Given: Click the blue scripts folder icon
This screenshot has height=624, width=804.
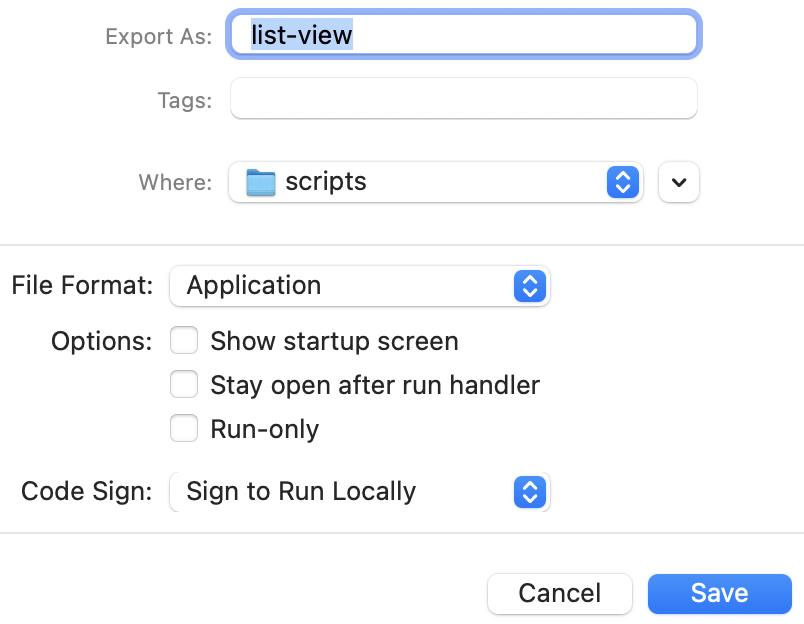Looking at the screenshot, I should coord(260,183).
